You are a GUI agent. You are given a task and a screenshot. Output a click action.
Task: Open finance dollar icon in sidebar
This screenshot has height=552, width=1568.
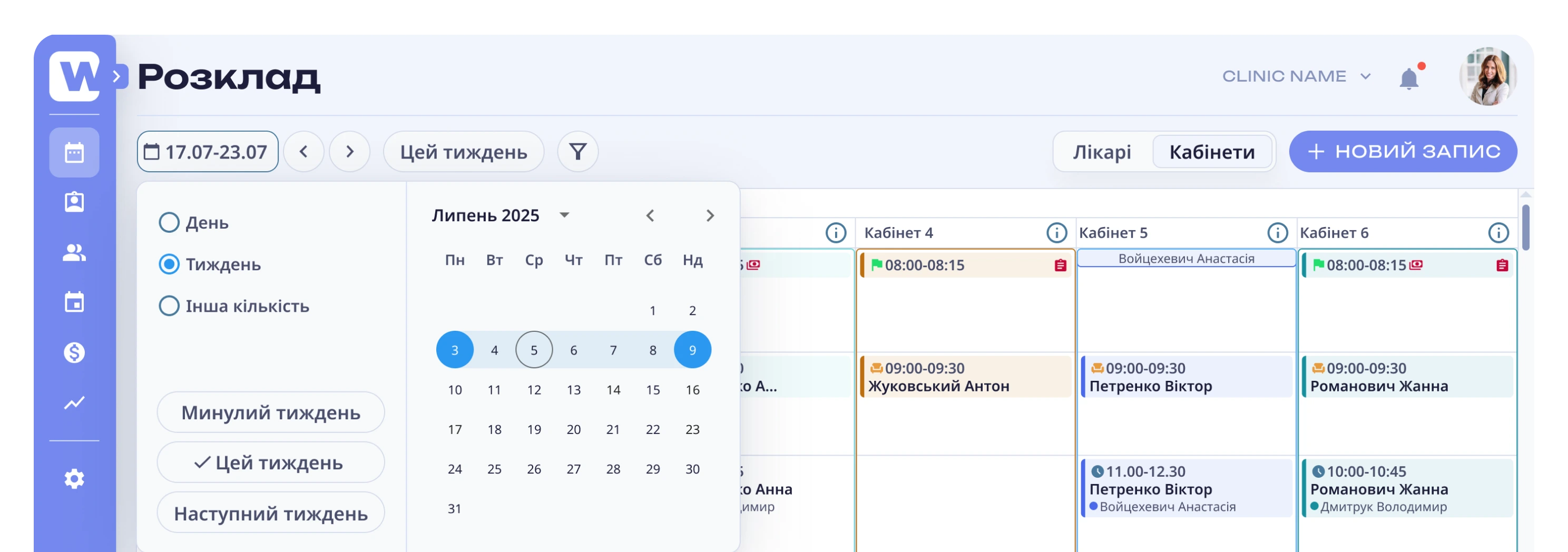coord(74,352)
